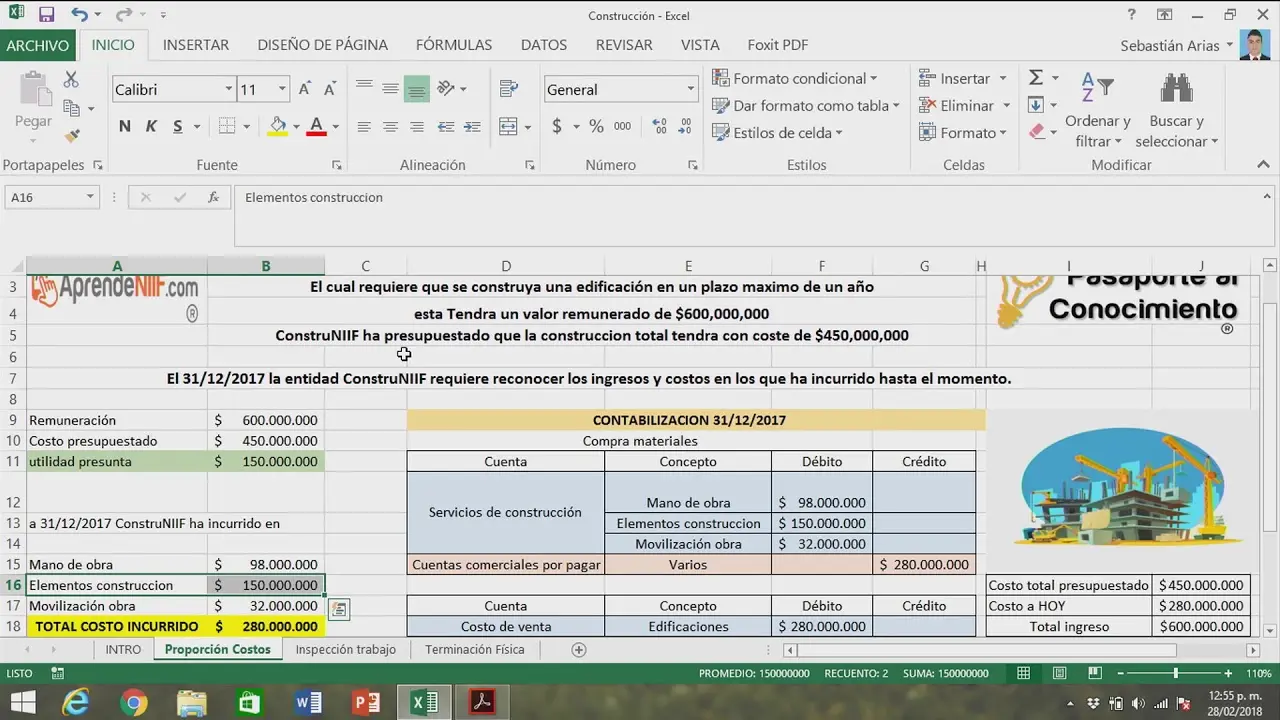Image resolution: width=1280 pixels, height=720 pixels.
Task: Select the Format Painter brush icon
Action: [x=71, y=135]
